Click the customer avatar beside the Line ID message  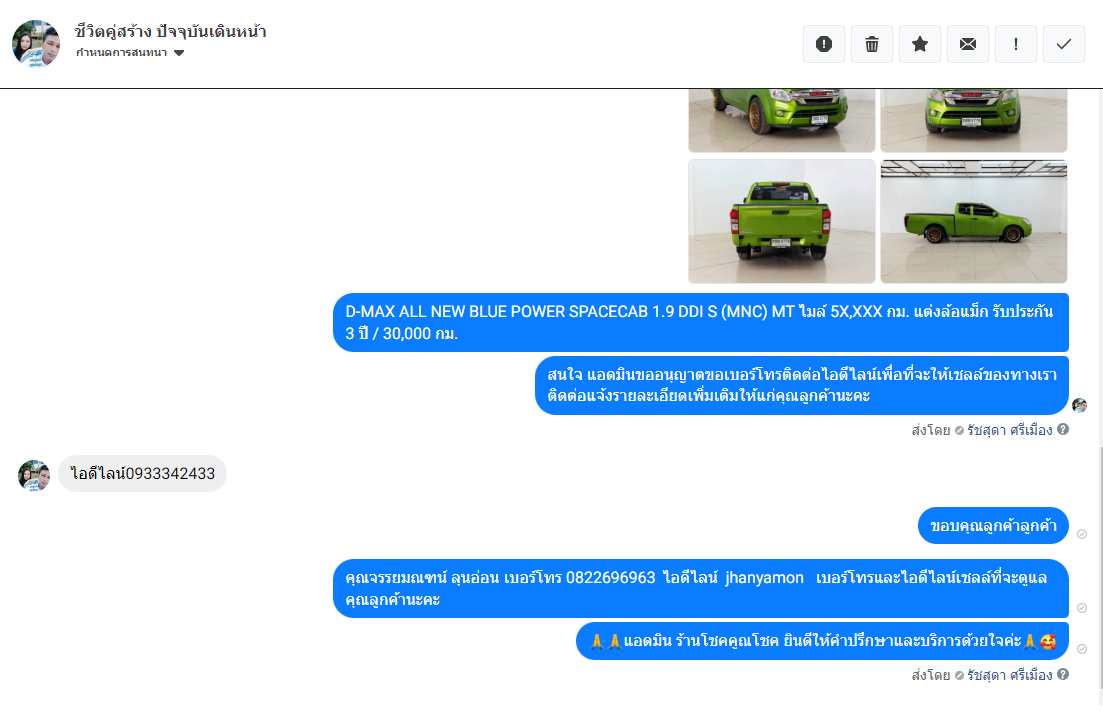click(34, 475)
